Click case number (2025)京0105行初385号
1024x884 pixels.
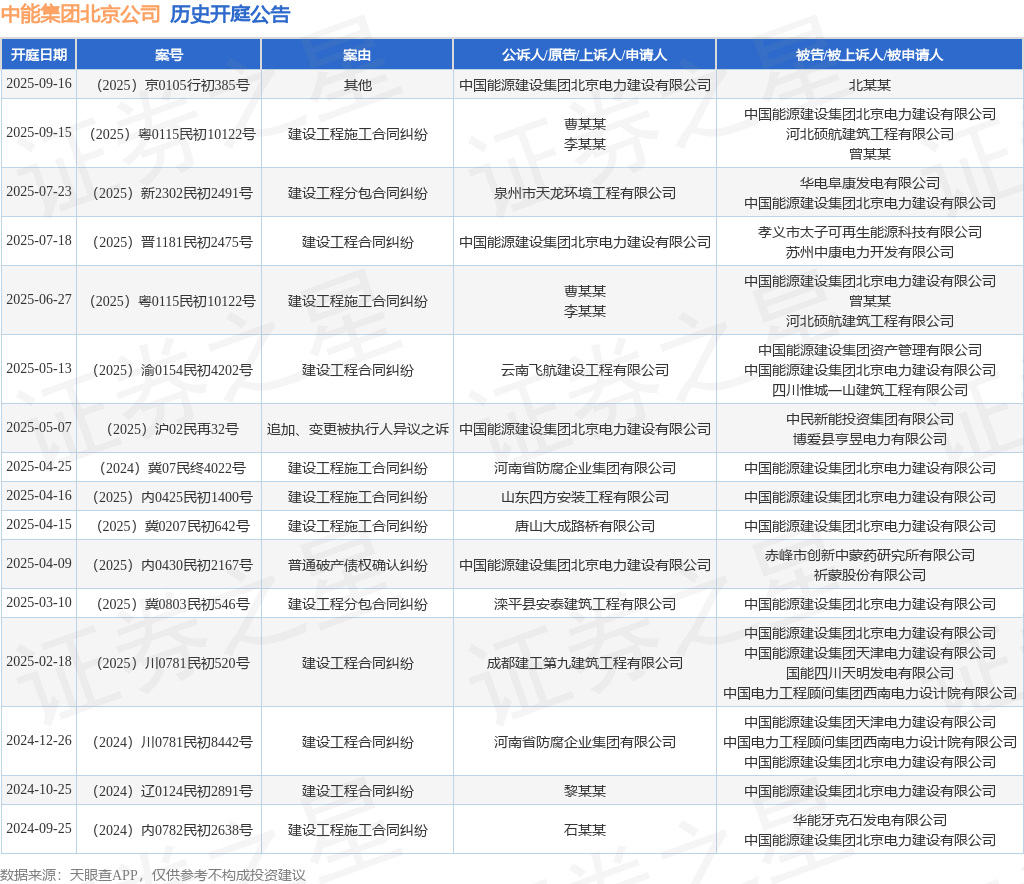click(x=168, y=85)
